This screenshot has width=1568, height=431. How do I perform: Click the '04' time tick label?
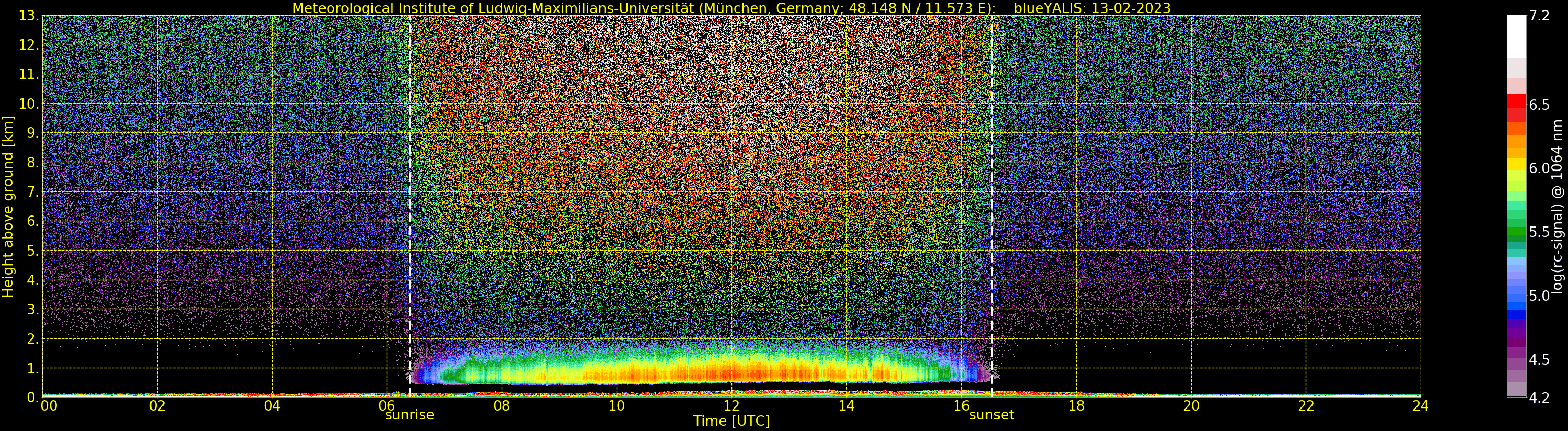click(272, 405)
